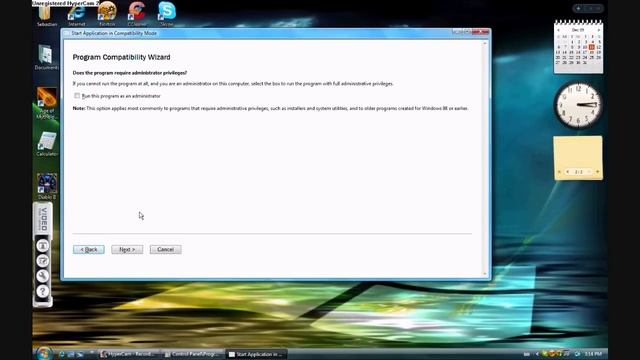Launch Diablo II desktop shortcut

pos(47,187)
